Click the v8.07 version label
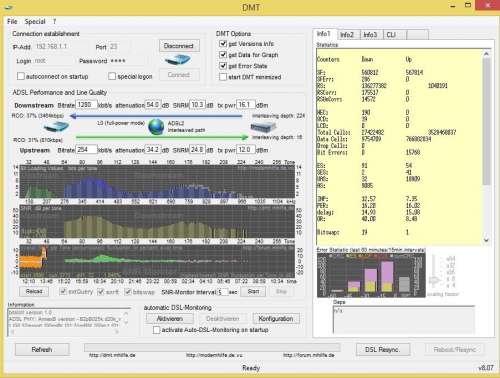 485,368
